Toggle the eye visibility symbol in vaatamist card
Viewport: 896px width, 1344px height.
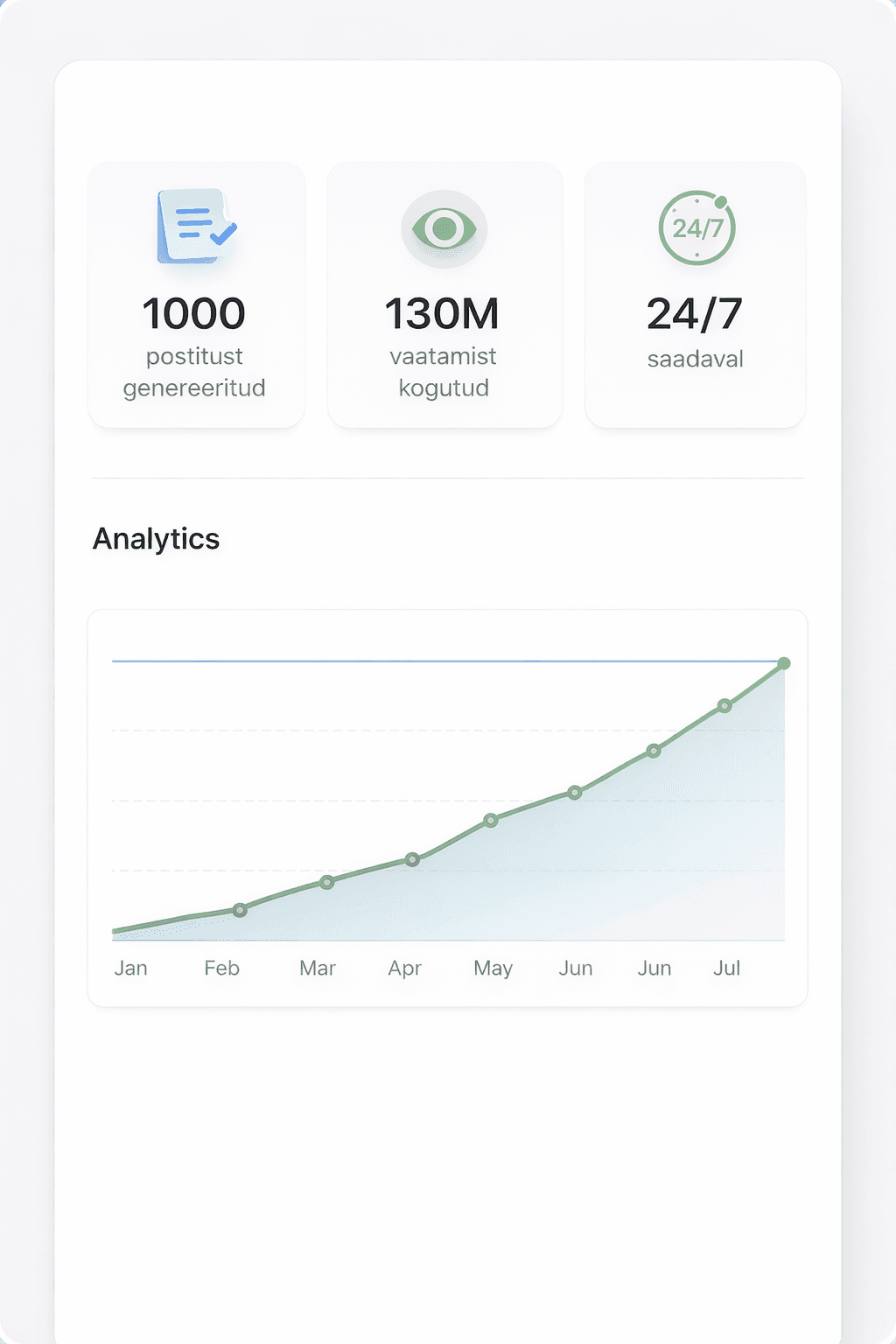(444, 228)
